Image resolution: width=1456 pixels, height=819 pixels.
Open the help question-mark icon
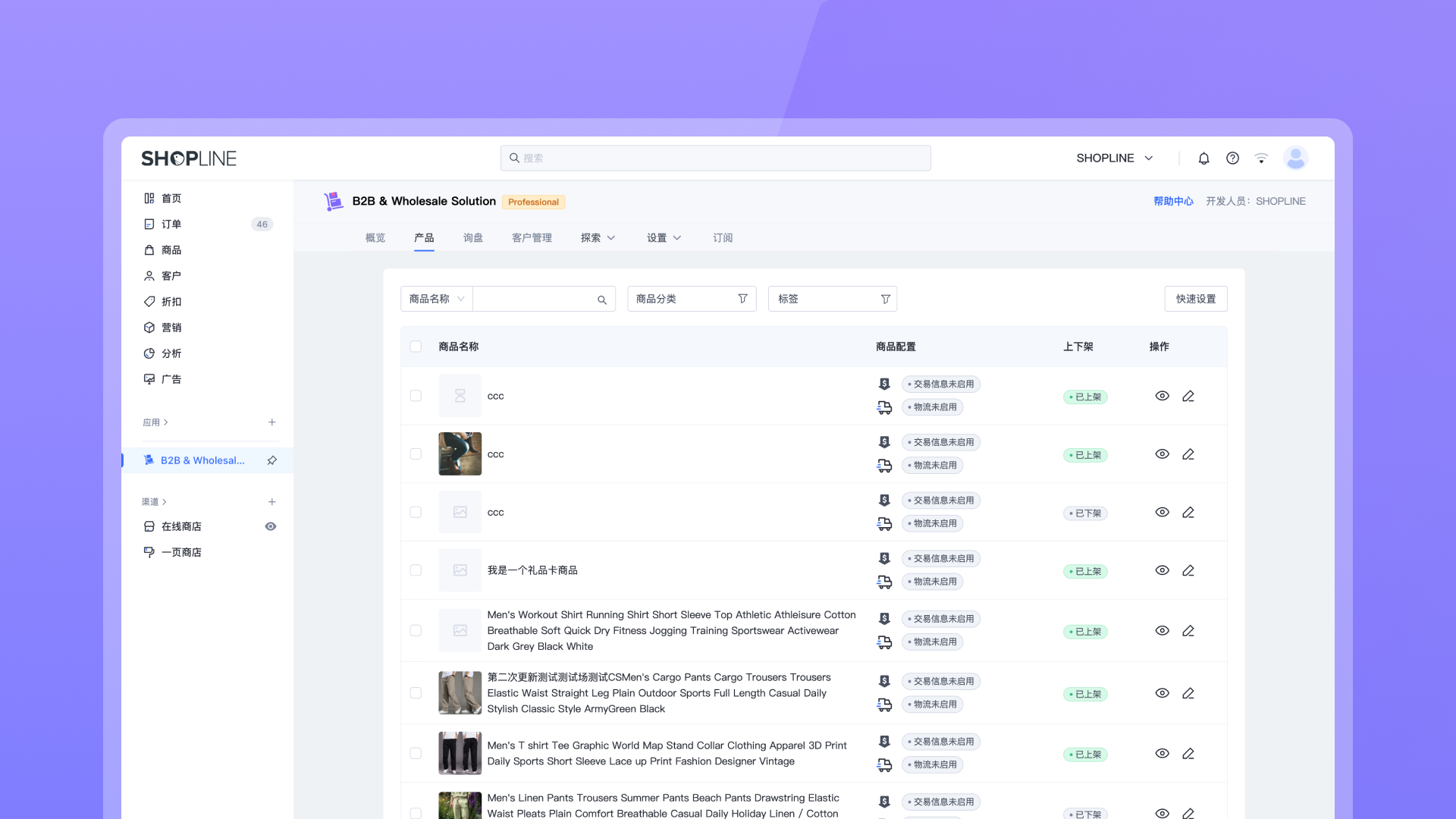pyautogui.click(x=1232, y=158)
